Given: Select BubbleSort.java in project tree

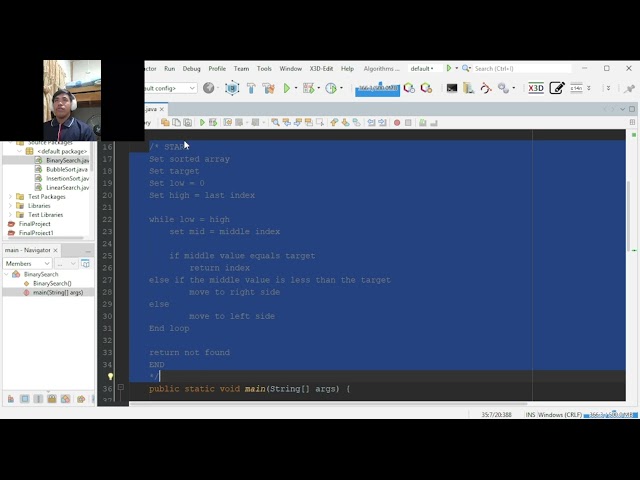Looking at the screenshot, I should click(x=67, y=169).
